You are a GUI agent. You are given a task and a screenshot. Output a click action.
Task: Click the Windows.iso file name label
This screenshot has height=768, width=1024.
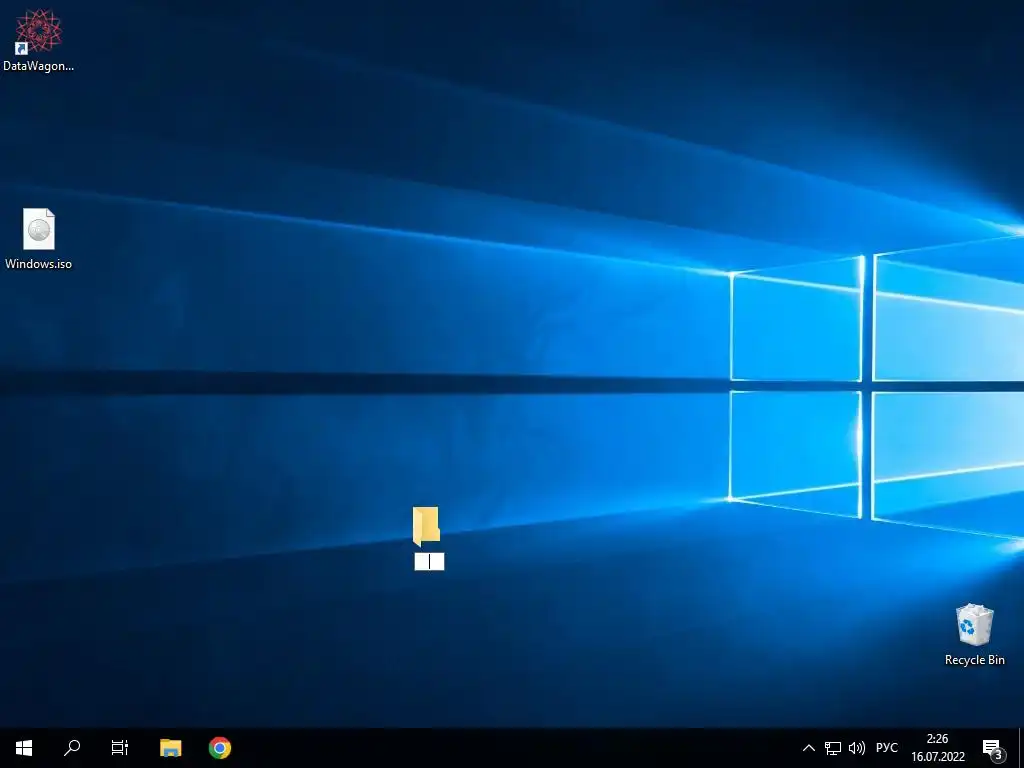click(x=39, y=264)
